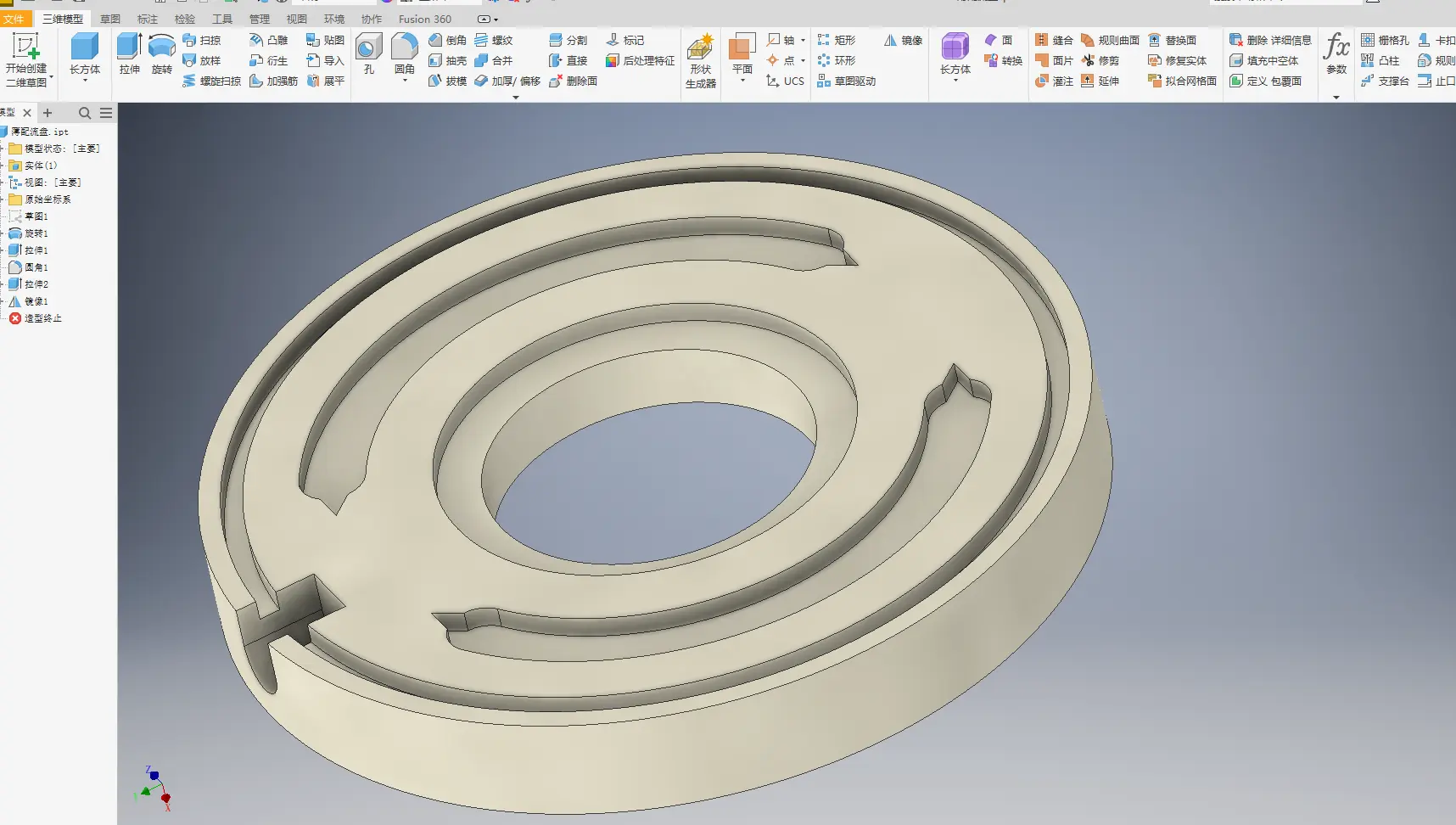Screen dimensions: 1456x825
Task: Click the 环形 (Circular pattern) tool
Action: pos(837,60)
